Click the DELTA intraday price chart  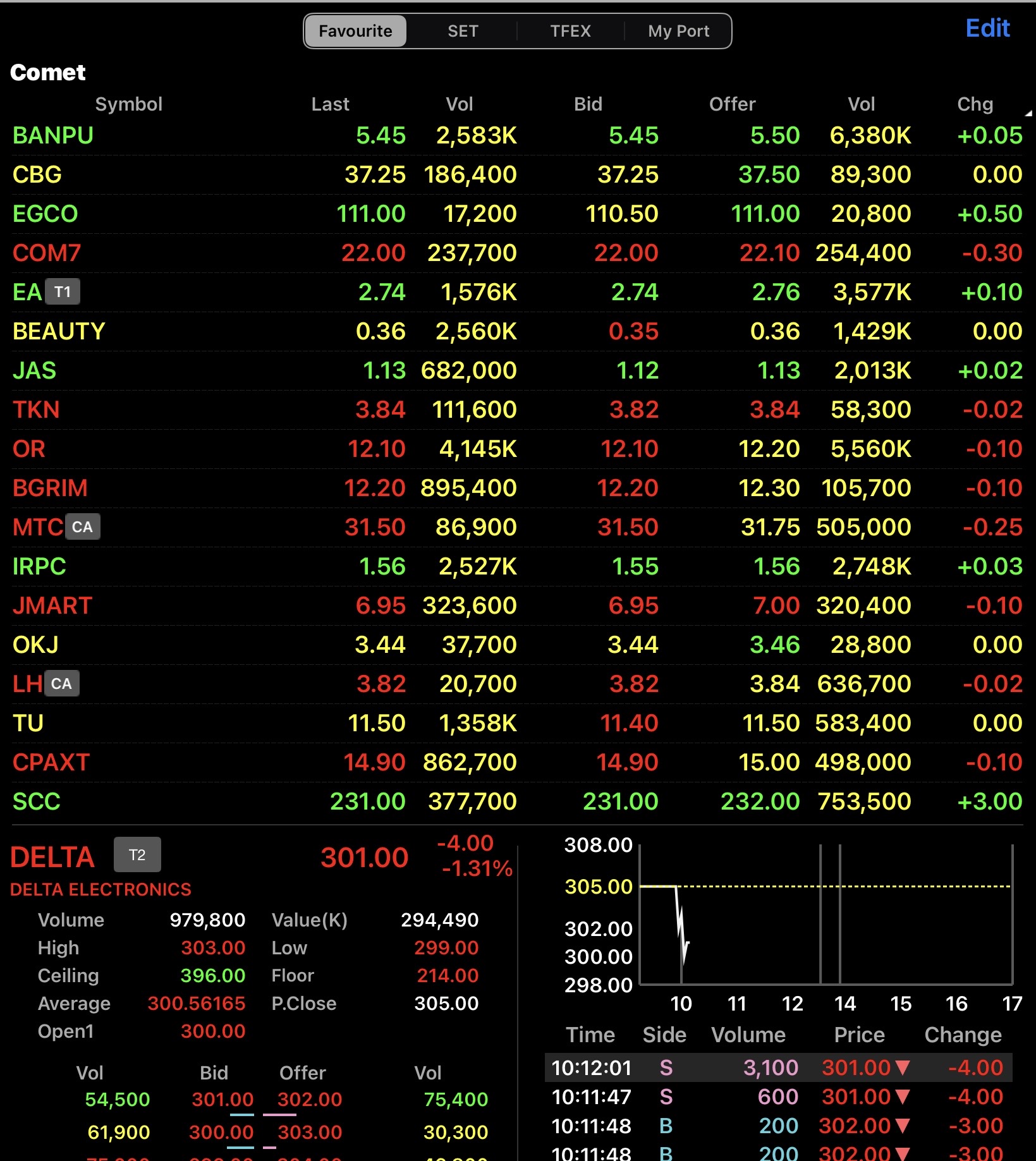click(x=826, y=915)
